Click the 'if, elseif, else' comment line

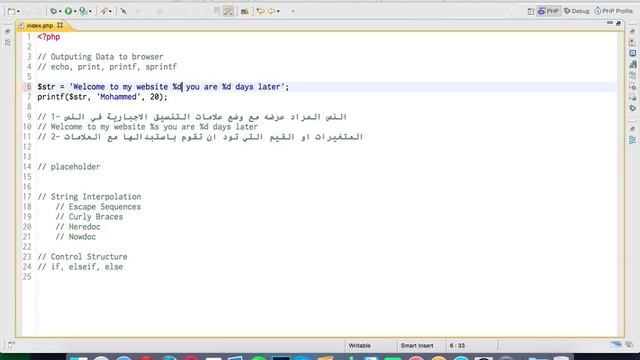tap(80, 267)
